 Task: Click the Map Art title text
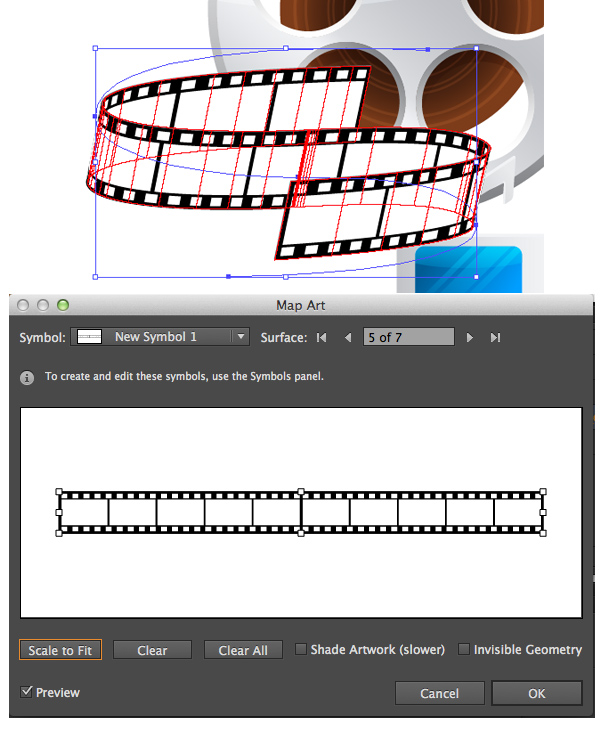coord(300,305)
